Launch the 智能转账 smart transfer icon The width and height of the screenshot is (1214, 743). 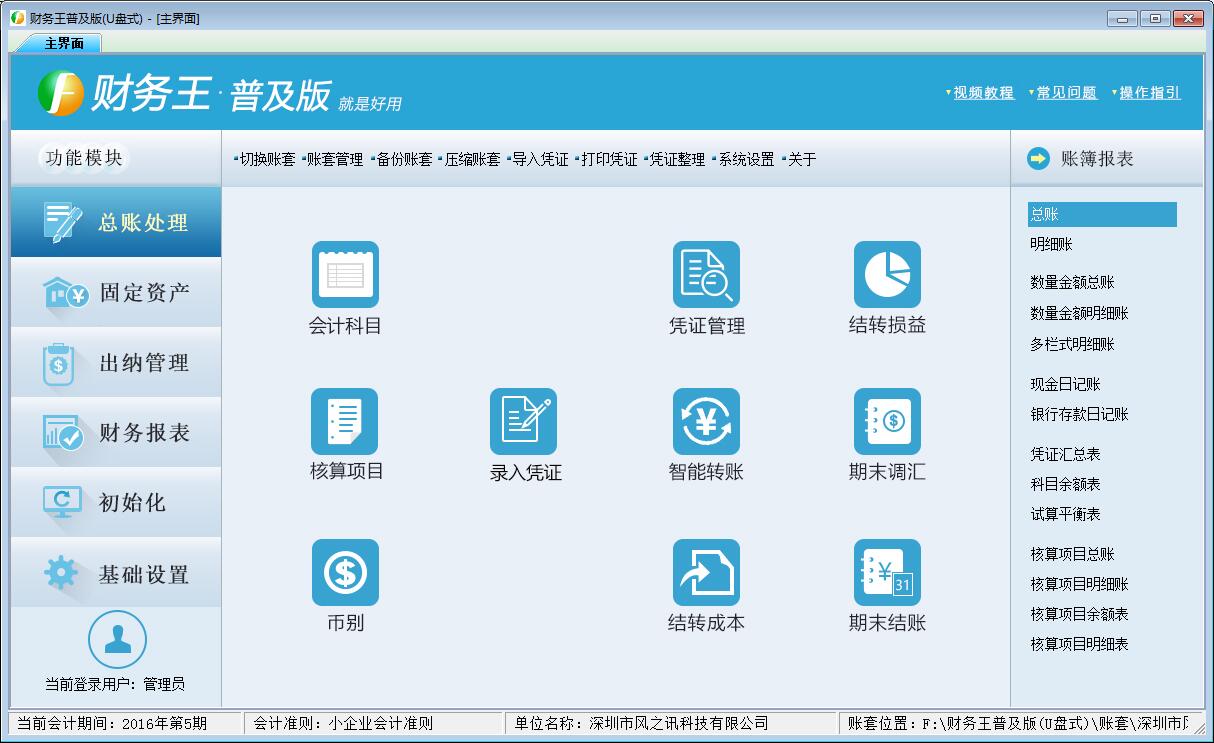pos(706,421)
